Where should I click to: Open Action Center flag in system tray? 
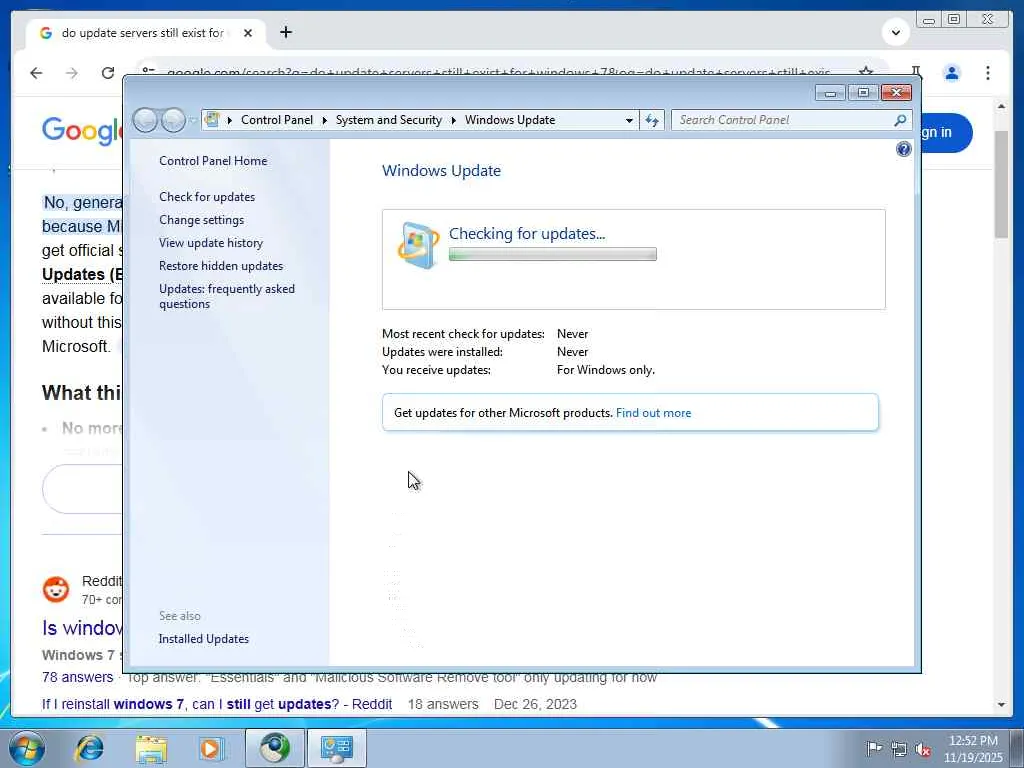[x=874, y=748]
